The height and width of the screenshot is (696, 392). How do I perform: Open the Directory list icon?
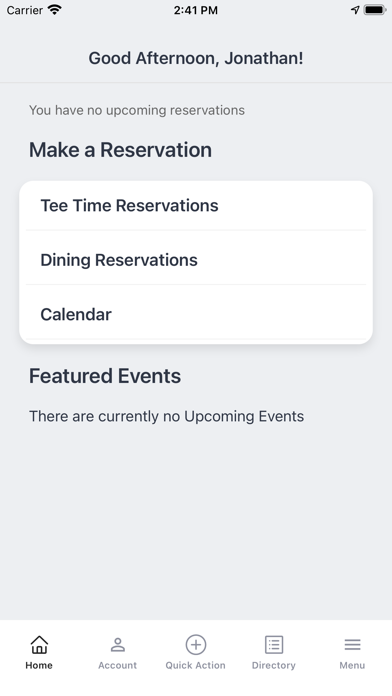pyautogui.click(x=274, y=645)
